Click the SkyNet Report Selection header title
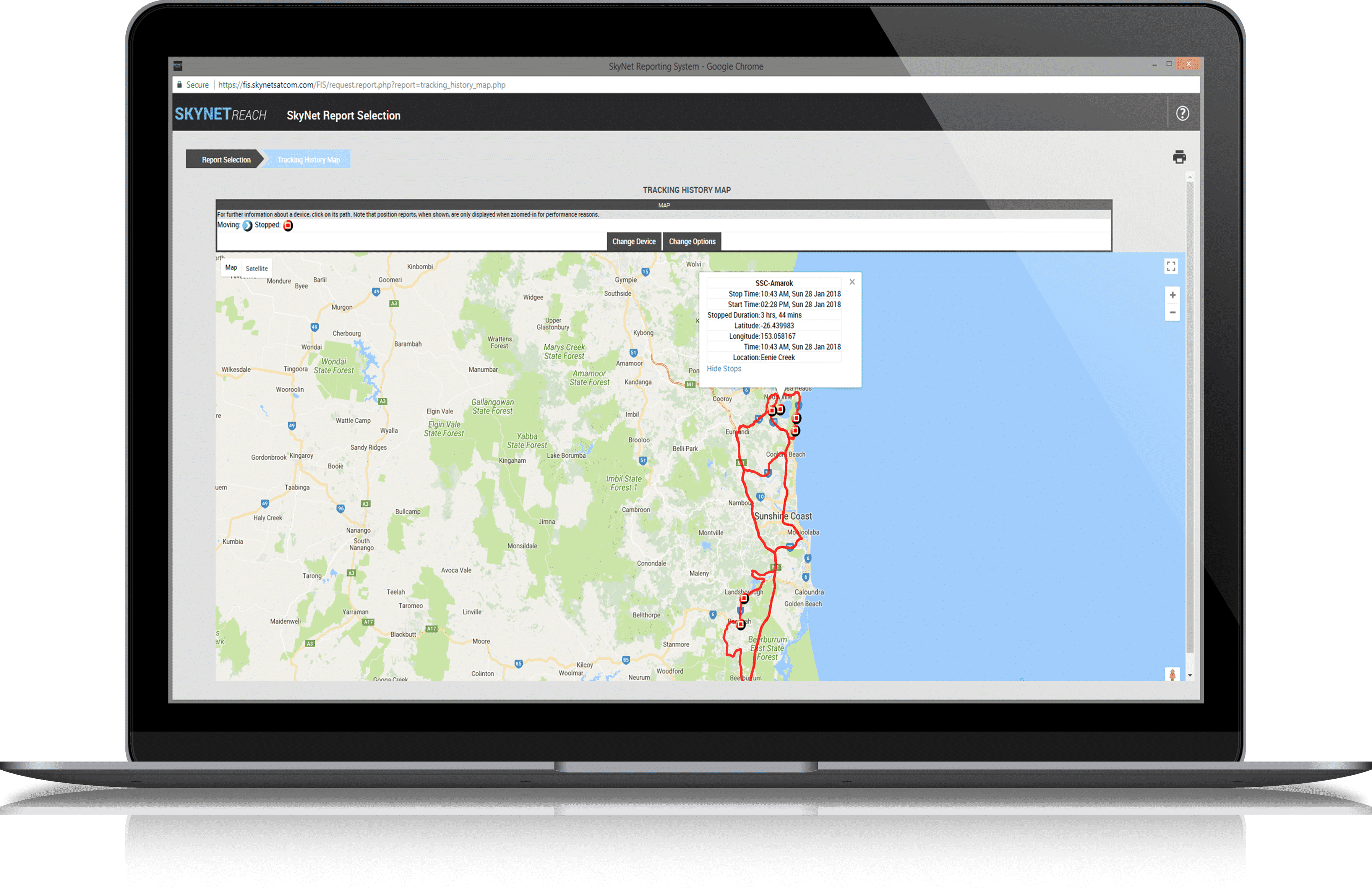 tap(344, 115)
